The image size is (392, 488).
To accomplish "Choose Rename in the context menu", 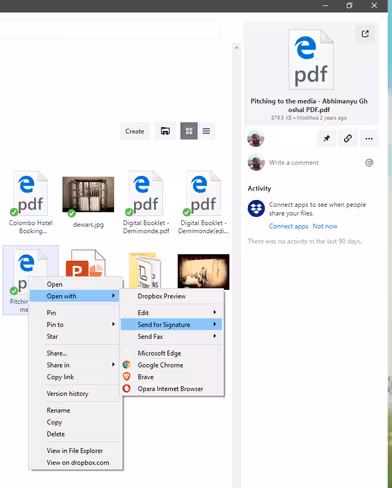I will [75, 410].
